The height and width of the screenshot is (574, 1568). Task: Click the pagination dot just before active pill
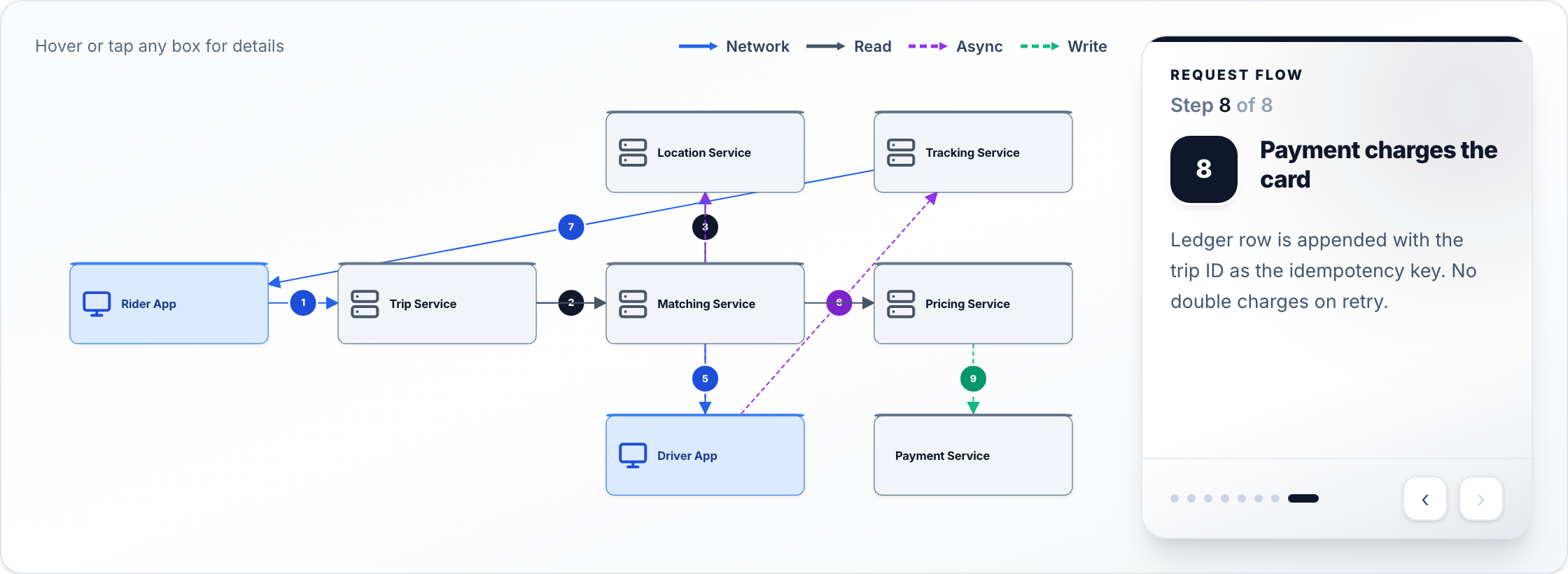click(1275, 498)
